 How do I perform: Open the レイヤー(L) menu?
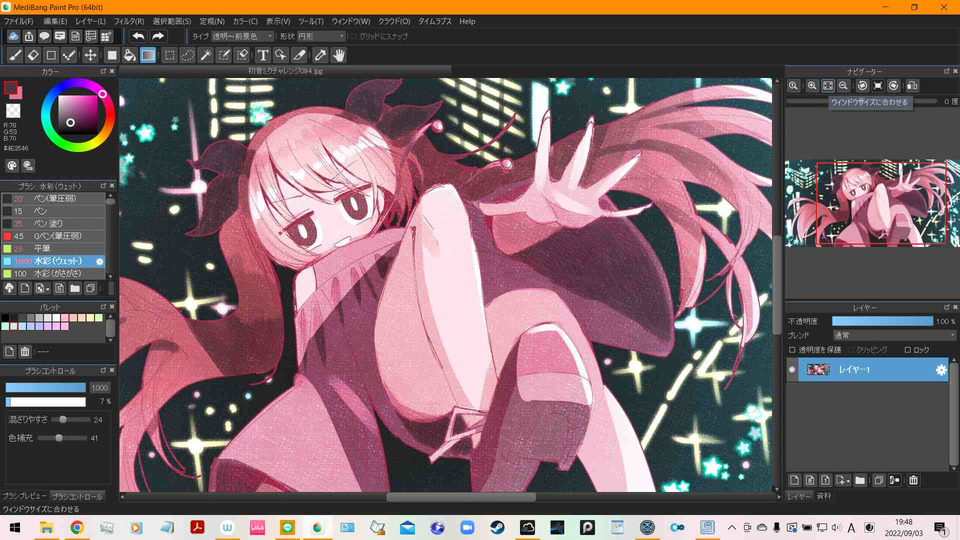click(x=91, y=21)
